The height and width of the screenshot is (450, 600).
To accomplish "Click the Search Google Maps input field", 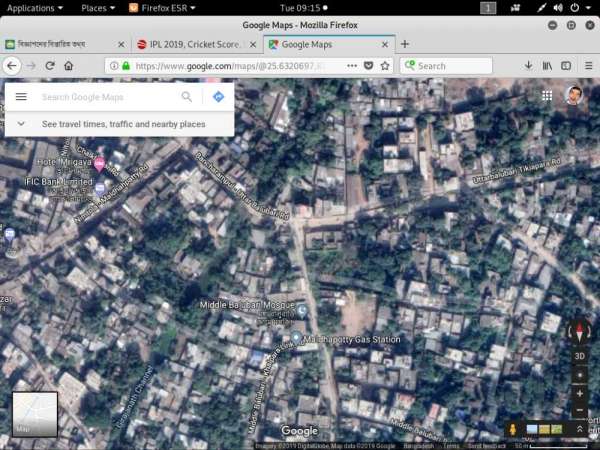I will pos(105,97).
